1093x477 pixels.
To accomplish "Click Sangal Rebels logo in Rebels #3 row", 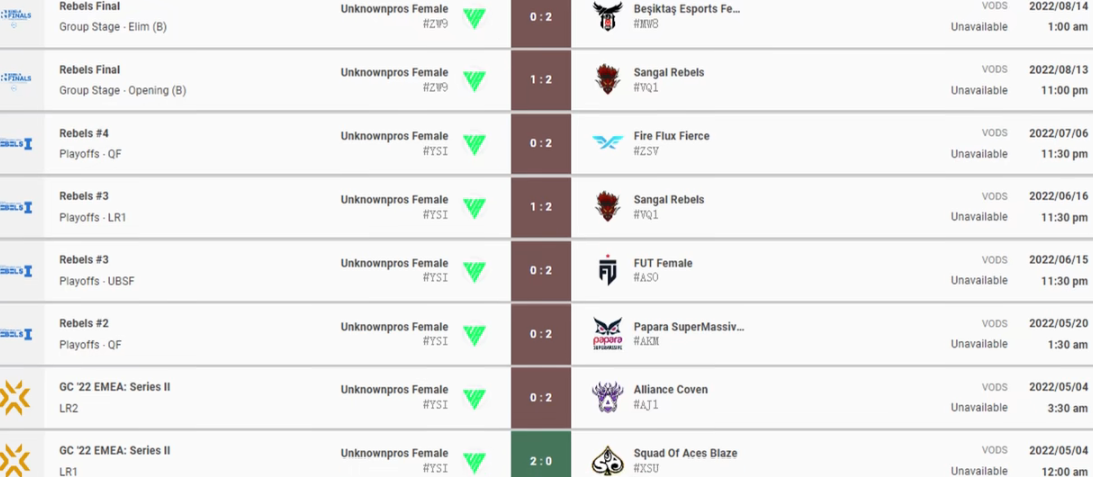I will tap(607, 206).
